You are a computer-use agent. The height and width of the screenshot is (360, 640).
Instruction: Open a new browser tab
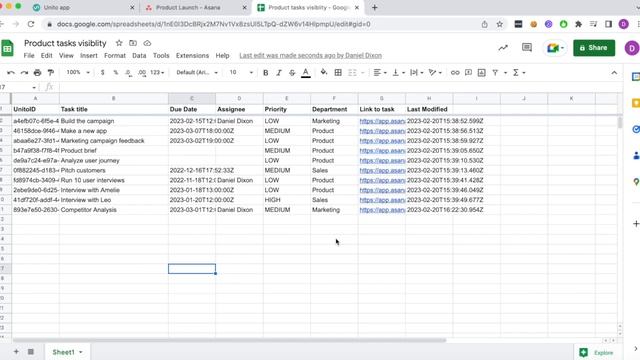[x=374, y=7]
